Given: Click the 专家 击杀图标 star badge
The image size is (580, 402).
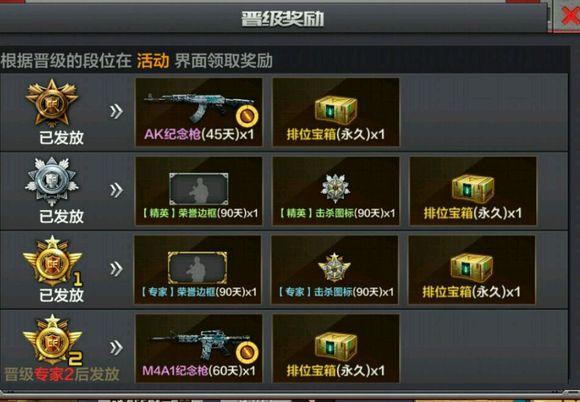Looking at the screenshot, I should [334, 267].
